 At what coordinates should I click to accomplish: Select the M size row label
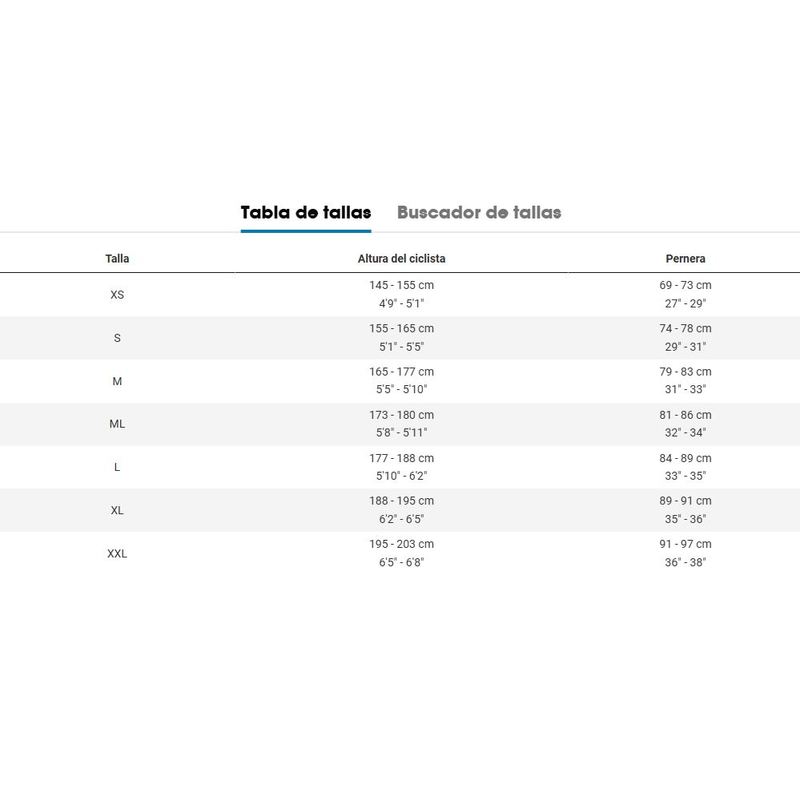pos(117,381)
